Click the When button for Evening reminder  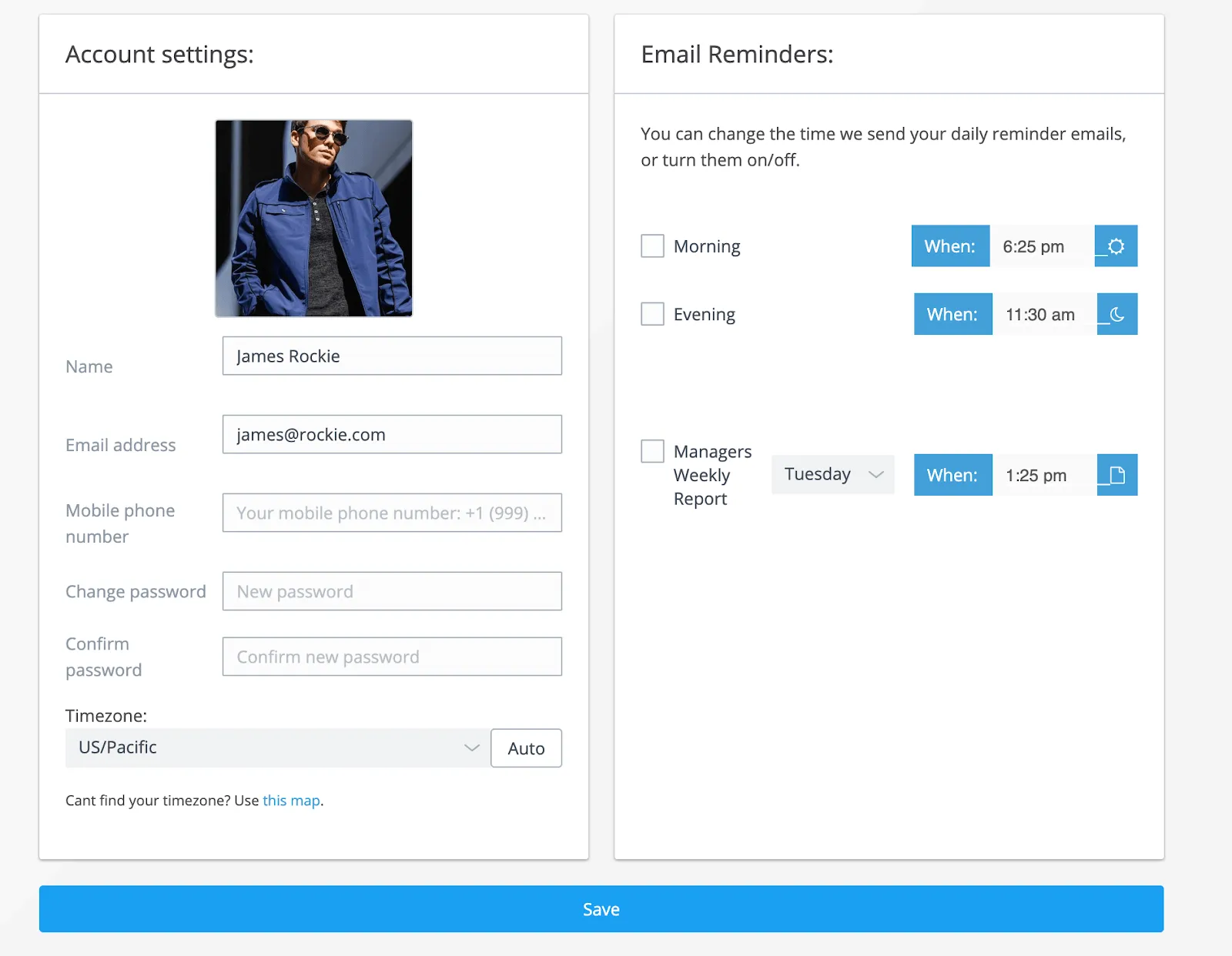click(x=952, y=314)
